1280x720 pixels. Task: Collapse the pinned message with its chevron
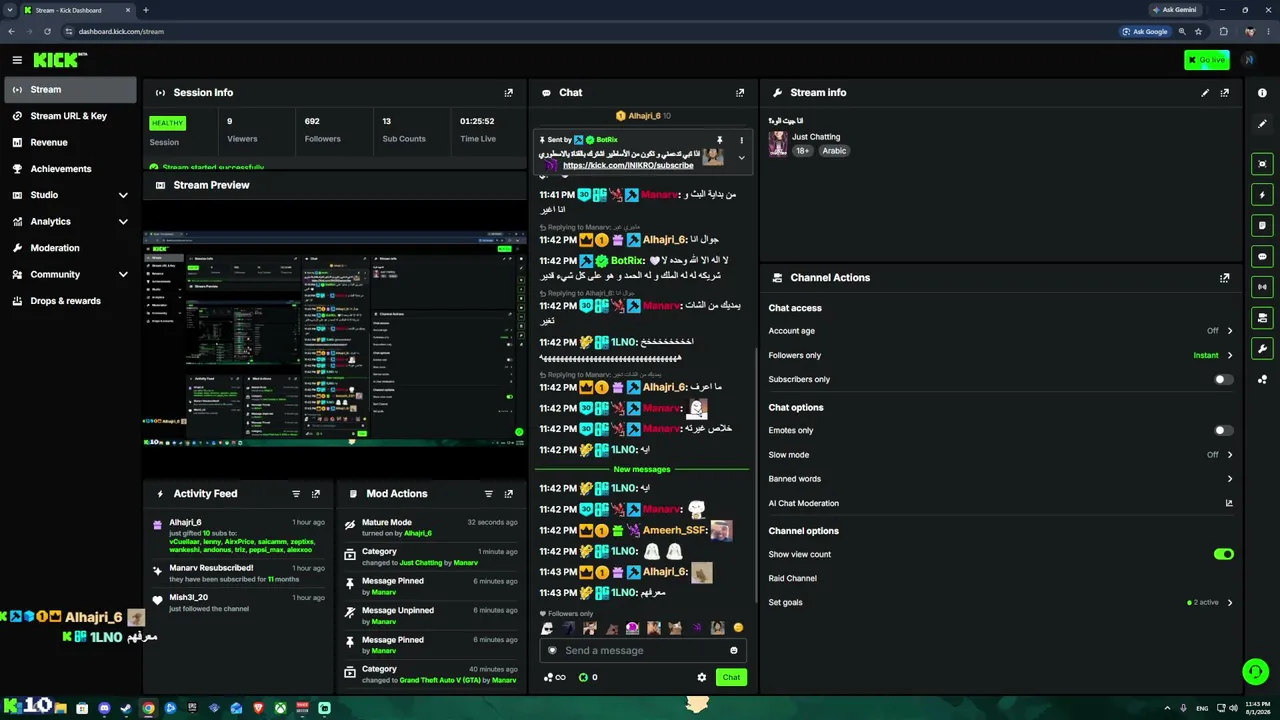(741, 158)
